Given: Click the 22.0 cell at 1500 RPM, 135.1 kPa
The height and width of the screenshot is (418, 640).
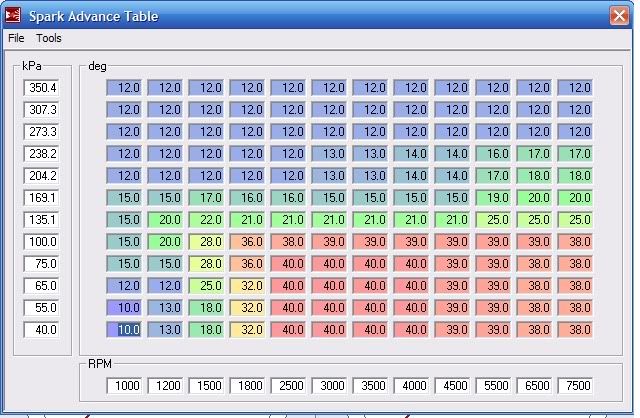Looking at the screenshot, I should coord(206,220).
